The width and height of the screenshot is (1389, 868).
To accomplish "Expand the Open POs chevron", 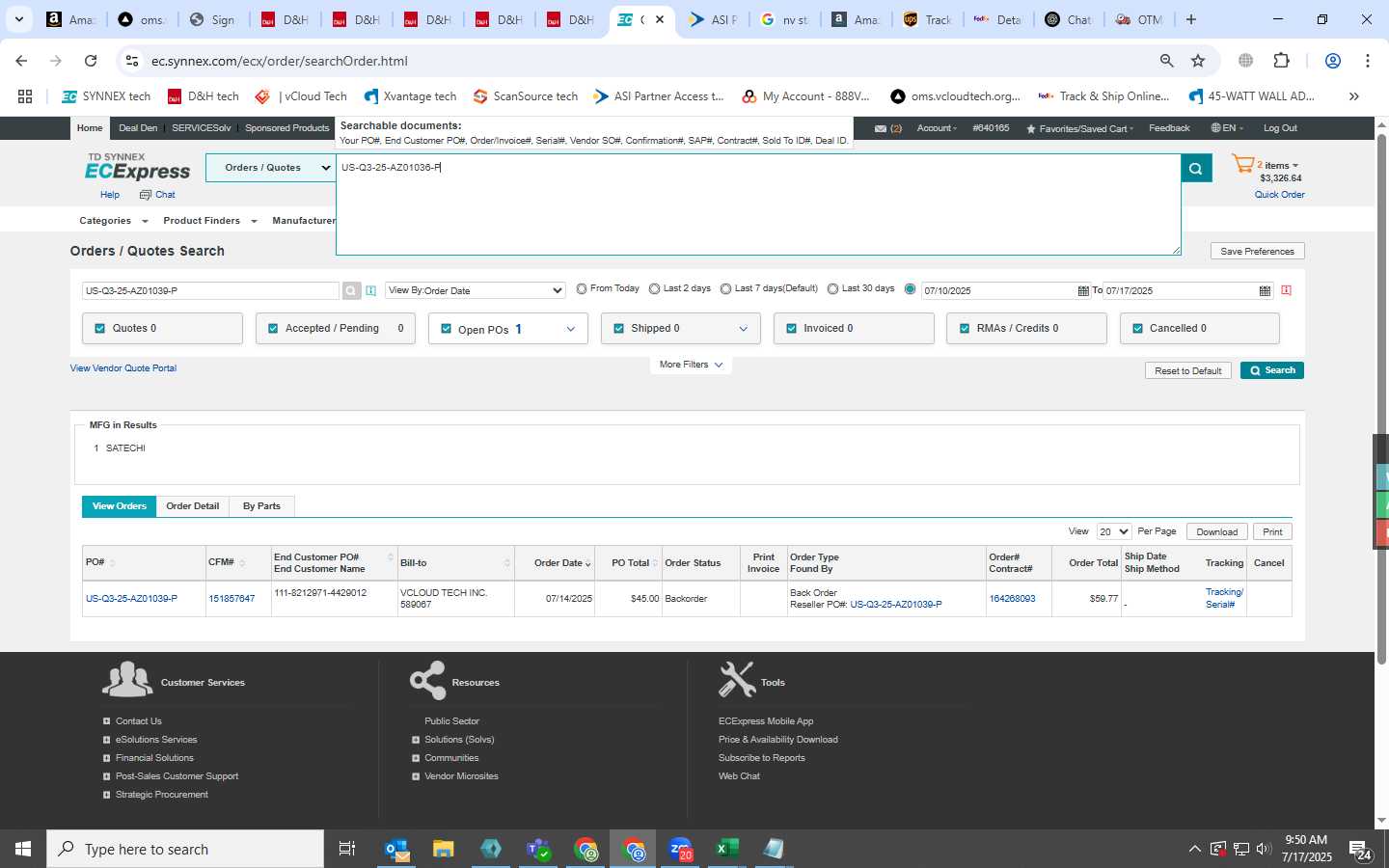I will pos(571,329).
